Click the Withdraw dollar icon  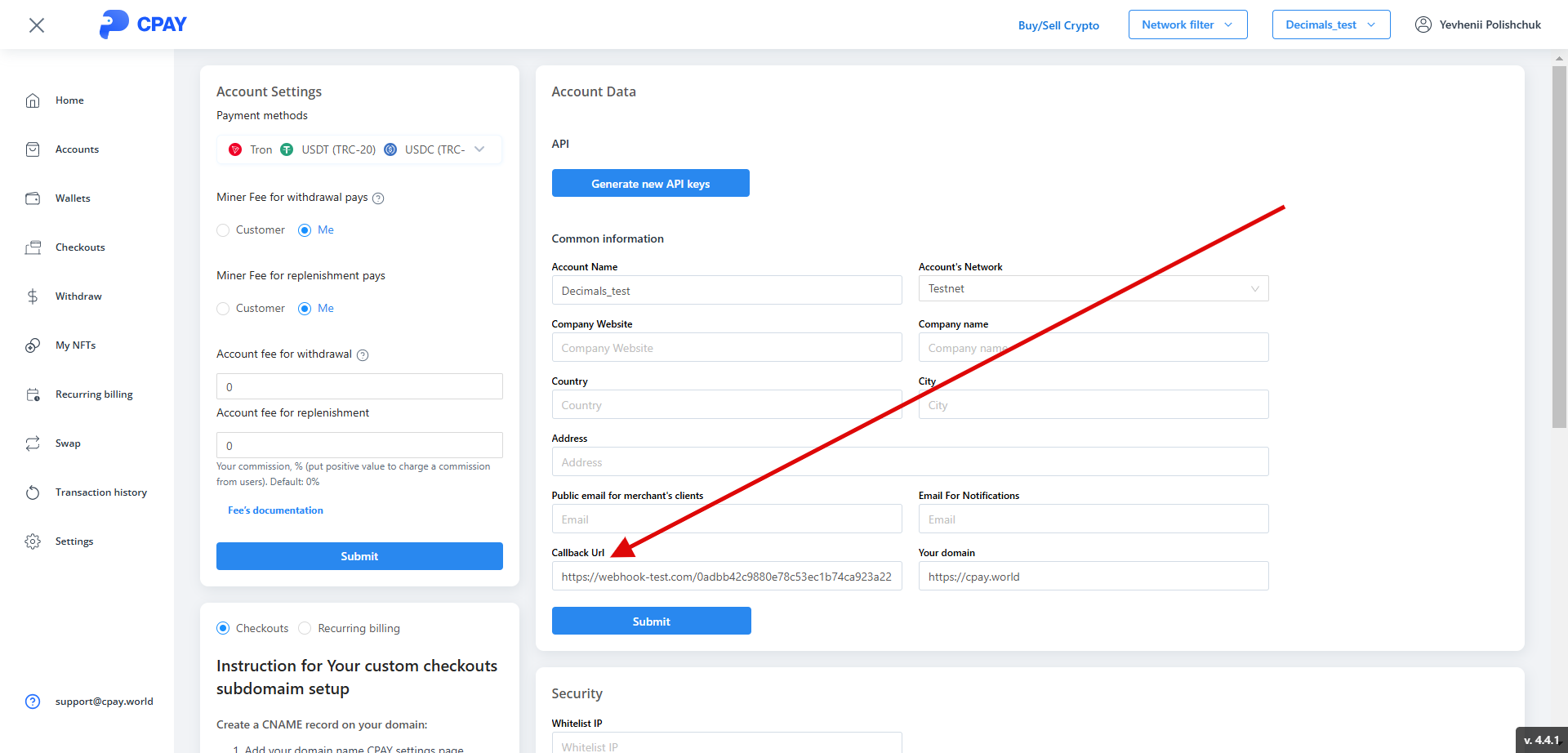[x=33, y=296]
